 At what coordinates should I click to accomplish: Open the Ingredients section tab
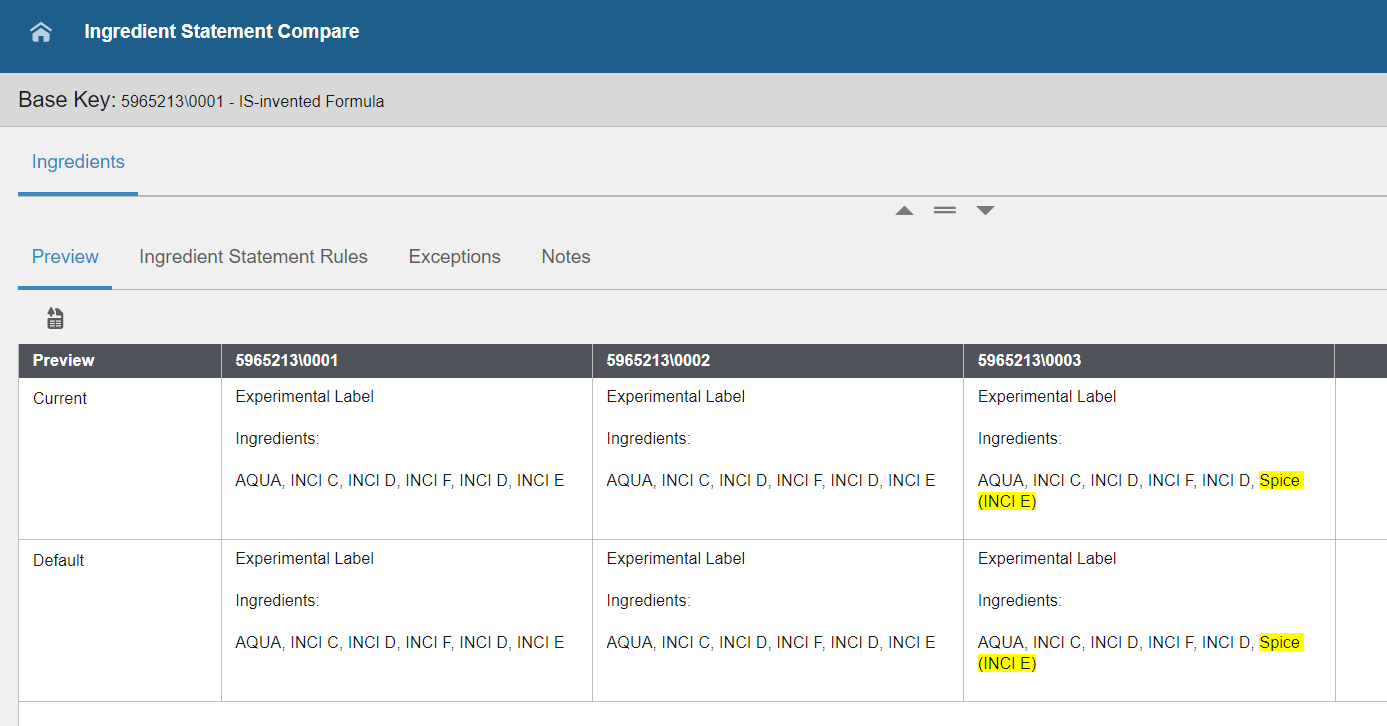tap(77, 161)
